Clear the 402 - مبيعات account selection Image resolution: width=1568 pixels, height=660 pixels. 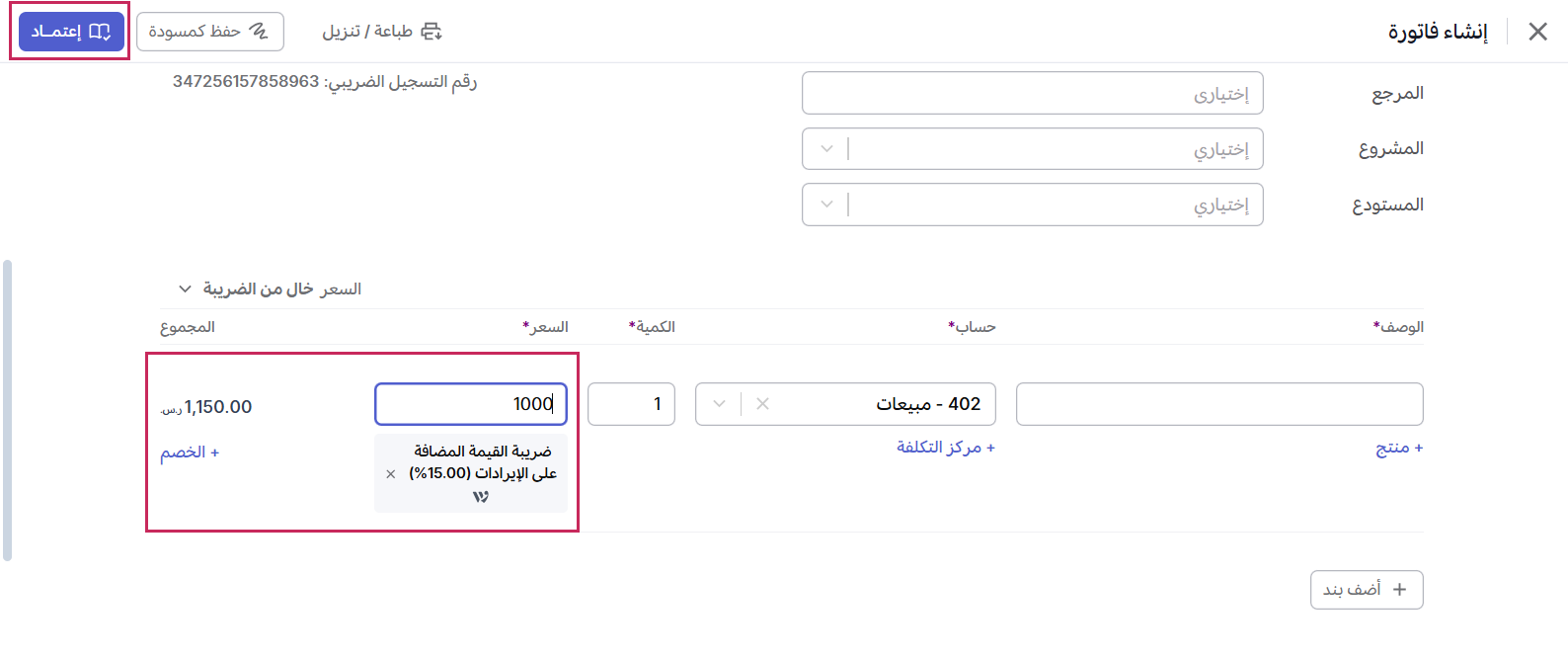click(762, 403)
